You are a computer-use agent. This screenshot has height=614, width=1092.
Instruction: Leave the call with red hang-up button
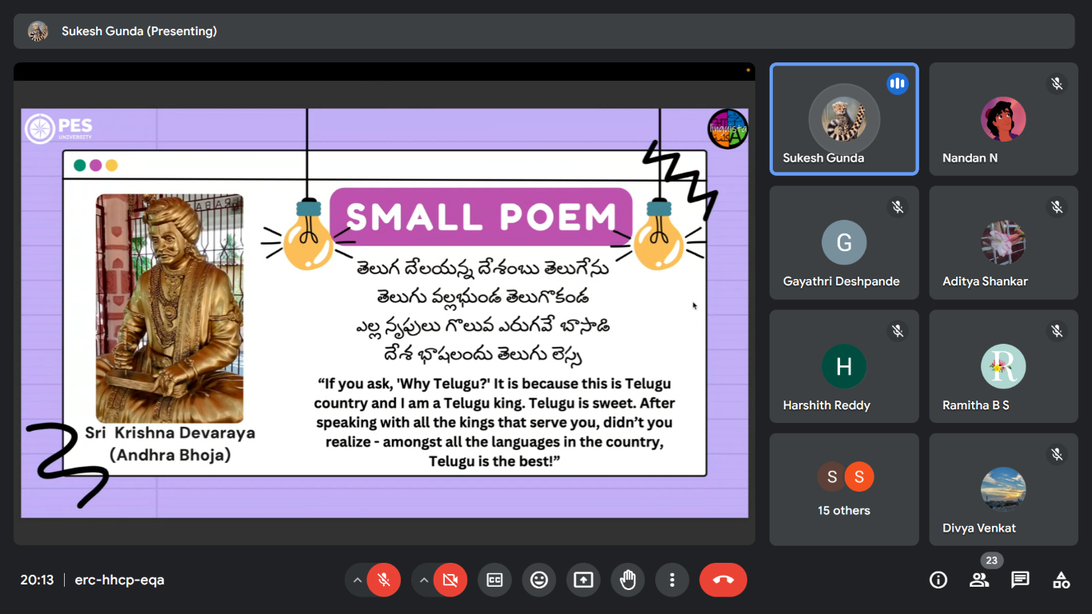(x=723, y=580)
